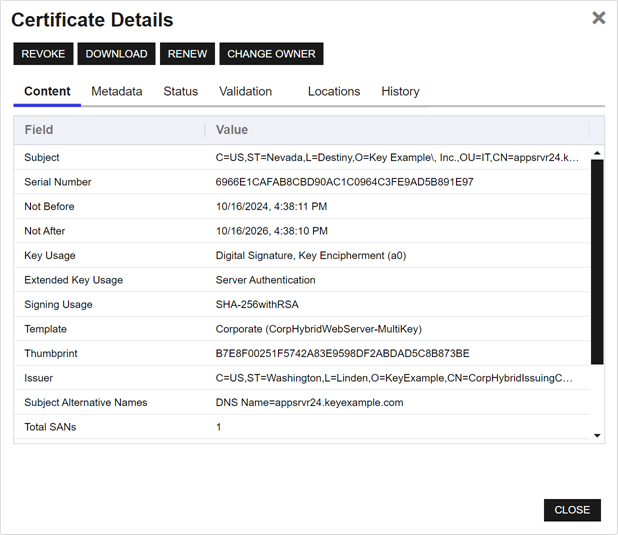The image size is (618, 535).
Task: Select the Serial Number value
Action: click(344, 182)
